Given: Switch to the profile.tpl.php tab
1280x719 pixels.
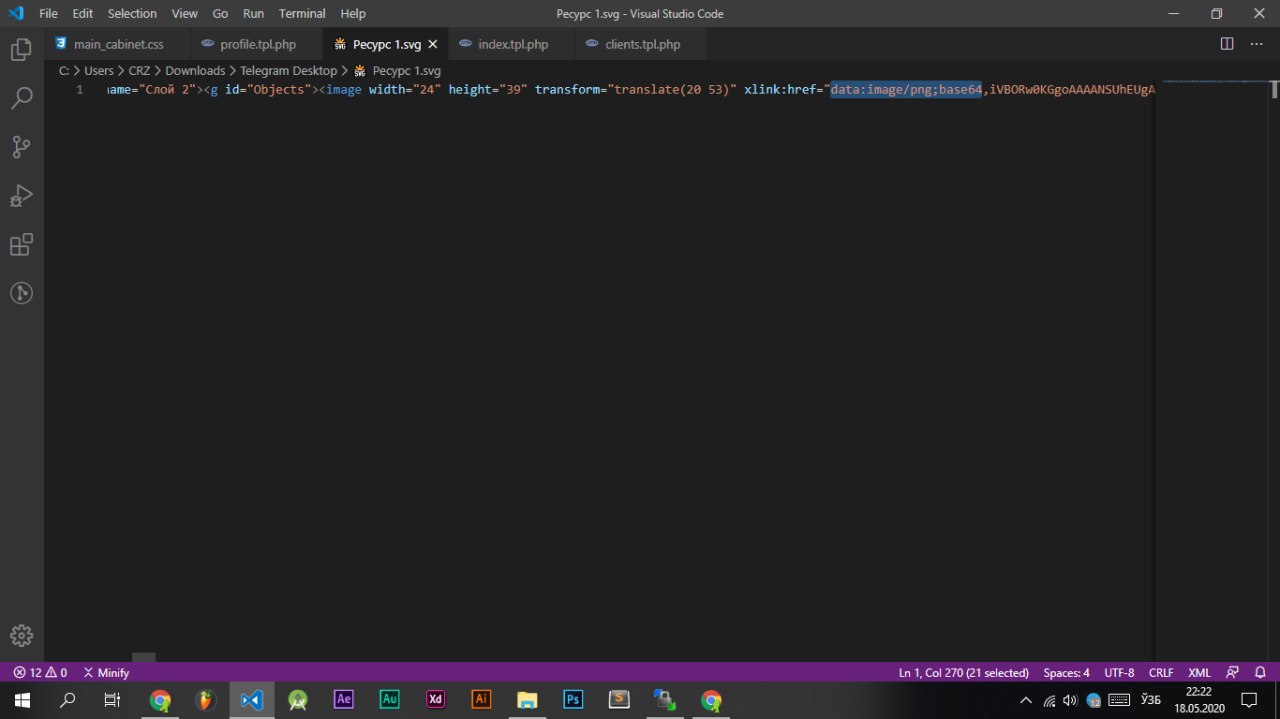Looking at the screenshot, I should [x=257, y=44].
